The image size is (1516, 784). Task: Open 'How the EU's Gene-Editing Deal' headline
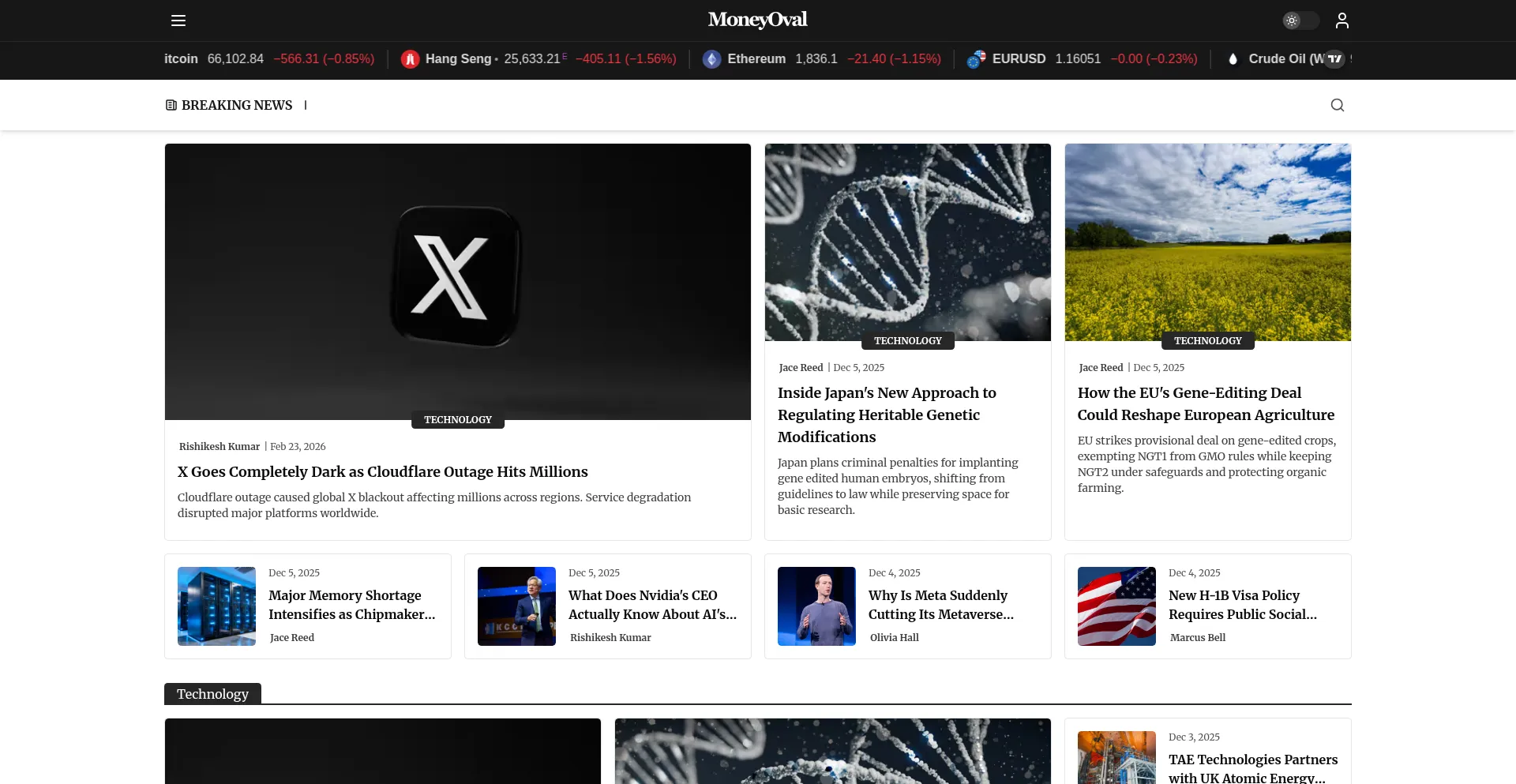point(1206,404)
